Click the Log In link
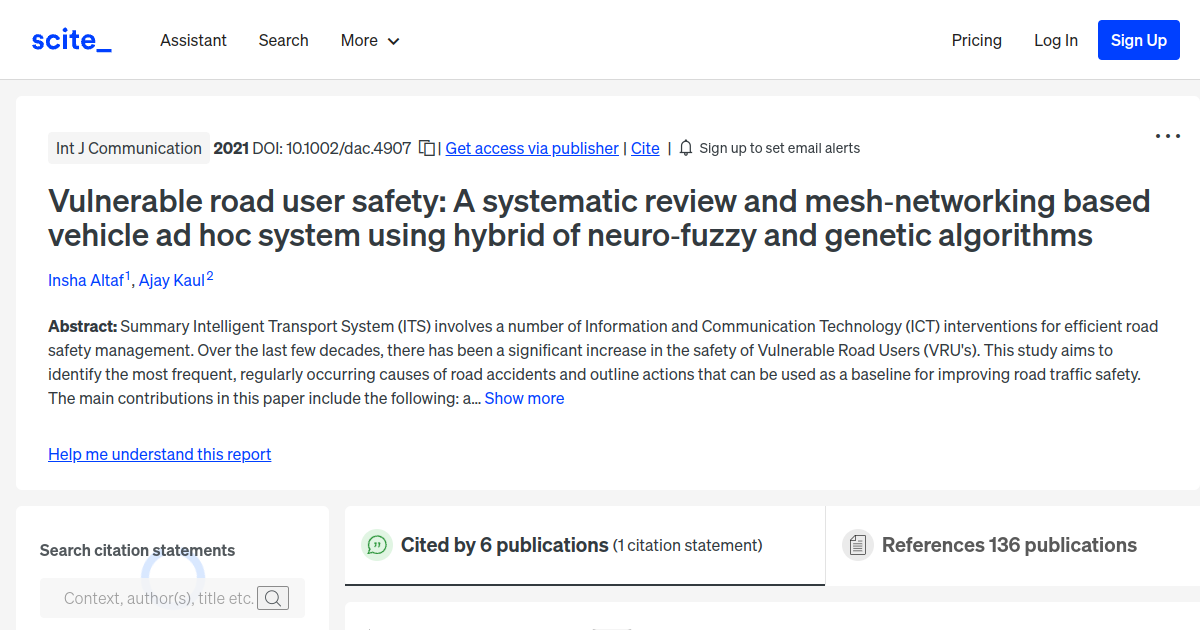Screen dimensions: 1200x630 pos(1056,40)
